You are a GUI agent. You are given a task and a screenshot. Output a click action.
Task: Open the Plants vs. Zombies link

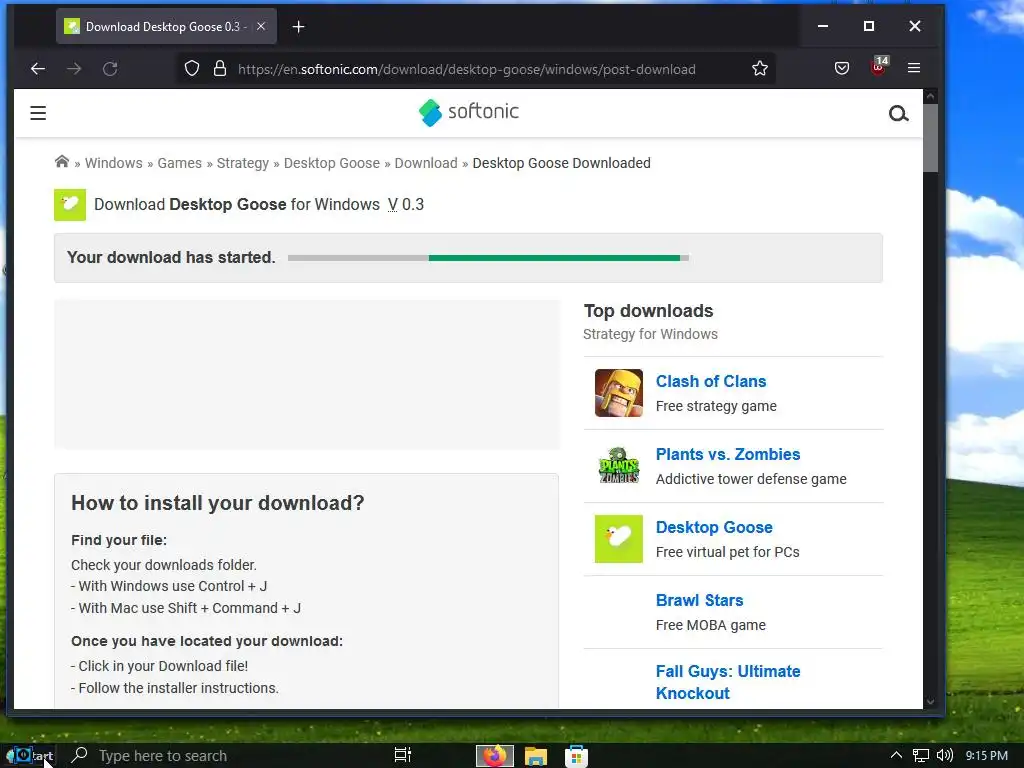pos(728,455)
